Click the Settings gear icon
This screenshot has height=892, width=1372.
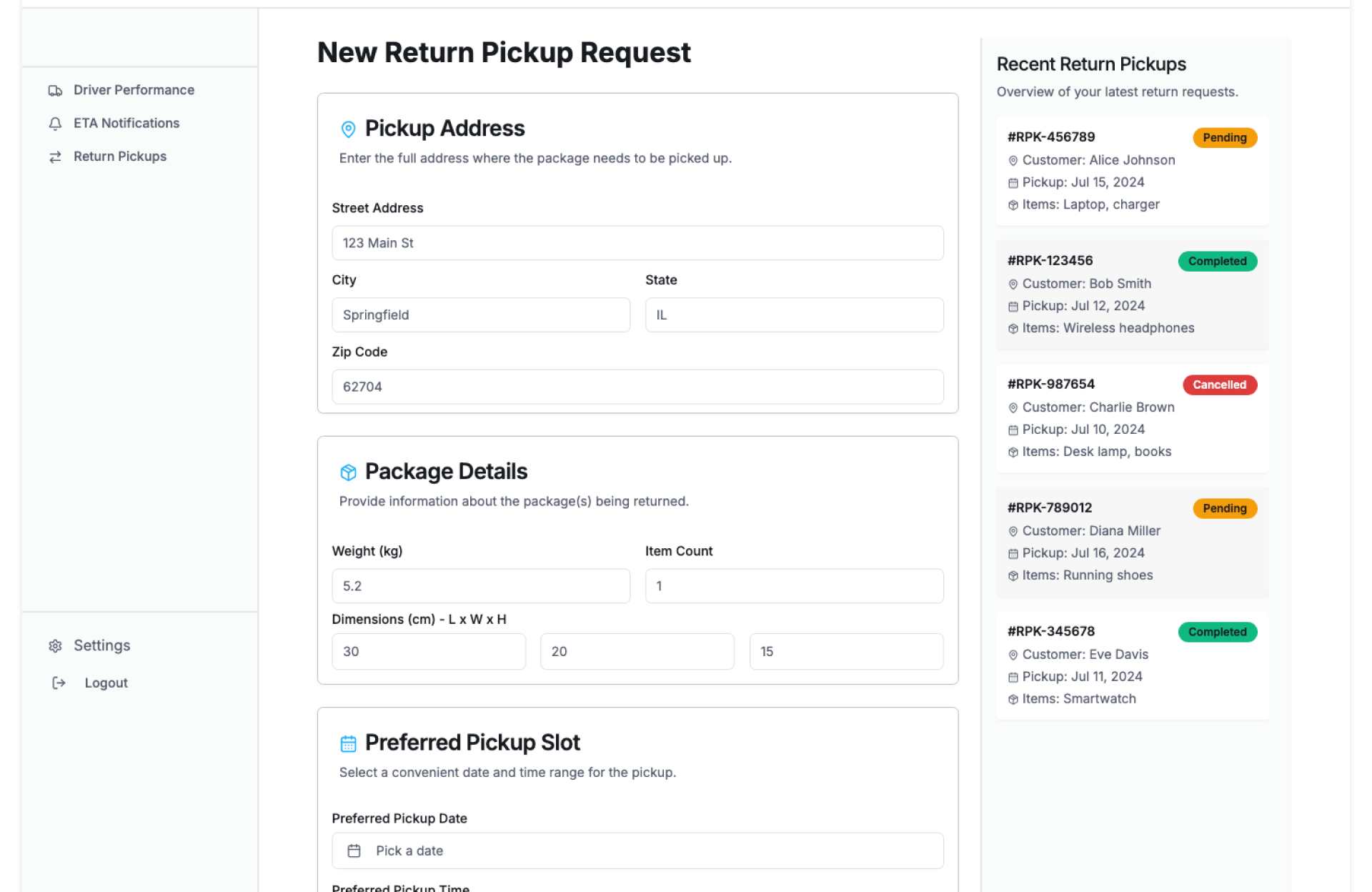click(55, 646)
